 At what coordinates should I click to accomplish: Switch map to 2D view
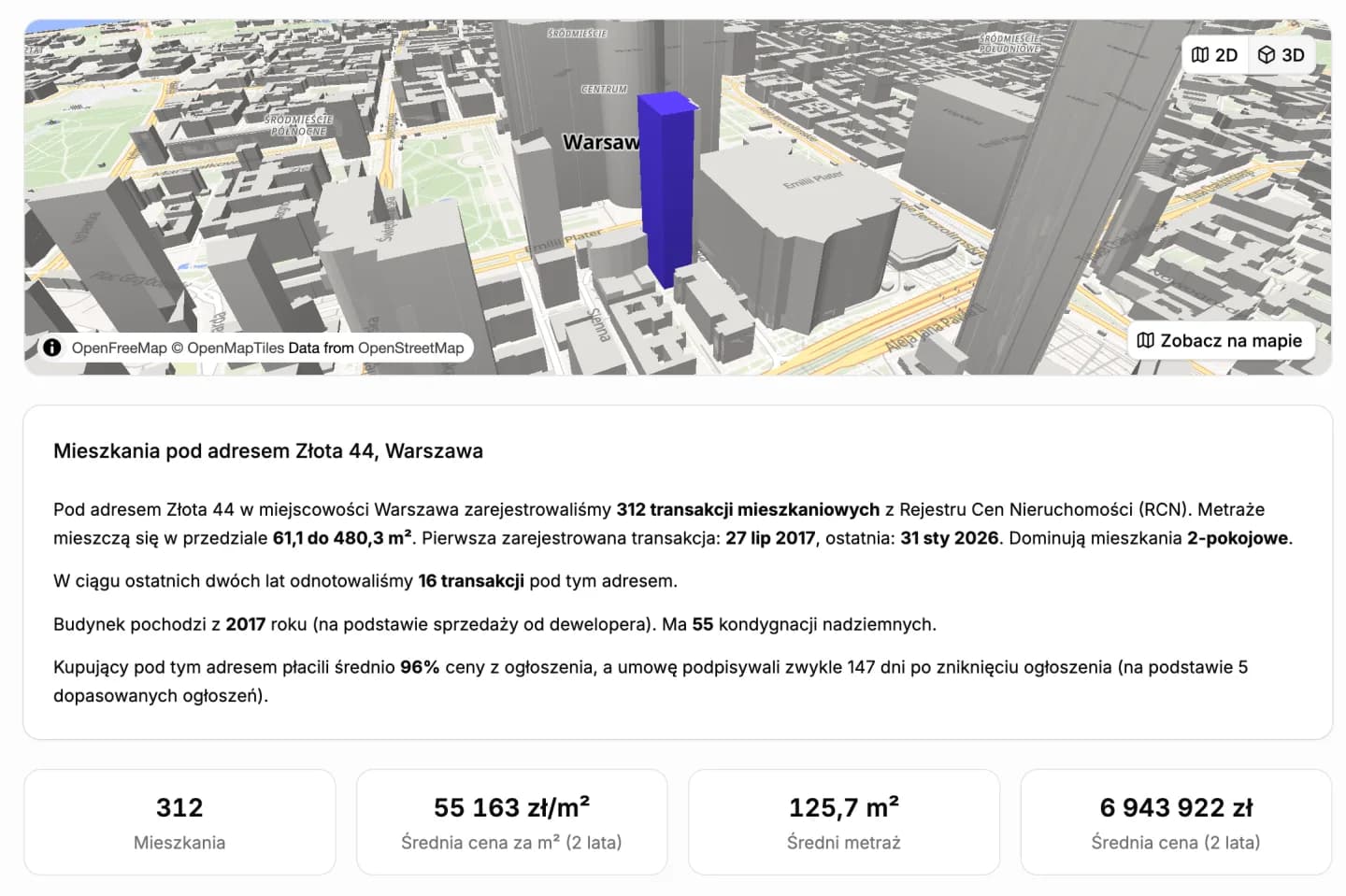pos(1214,55)
